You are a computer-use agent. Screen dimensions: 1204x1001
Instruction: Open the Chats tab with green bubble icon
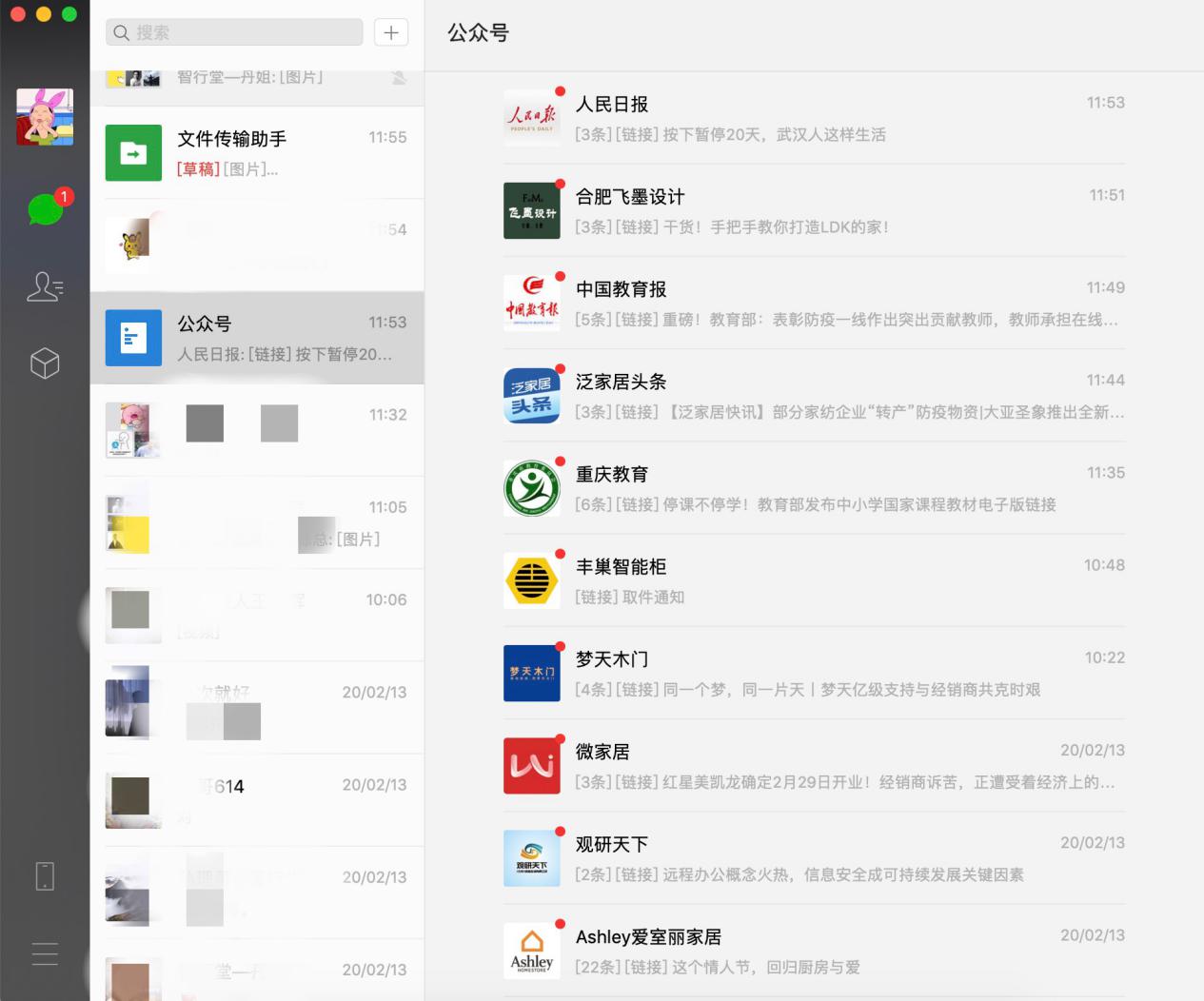click(x=45, y=208)
